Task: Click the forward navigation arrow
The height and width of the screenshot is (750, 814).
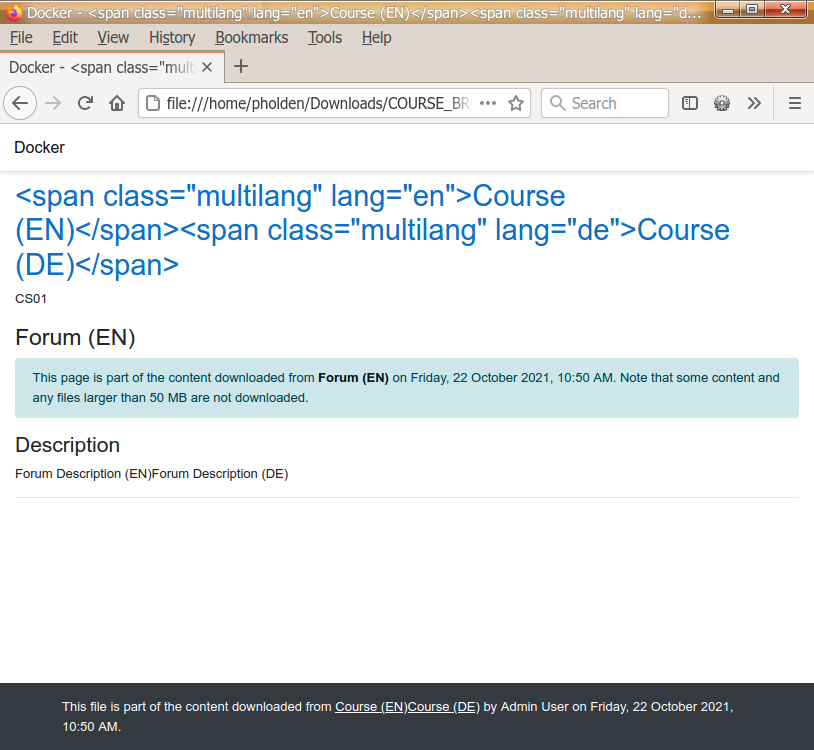Action: pyautogui.click(x=53, y=103)
